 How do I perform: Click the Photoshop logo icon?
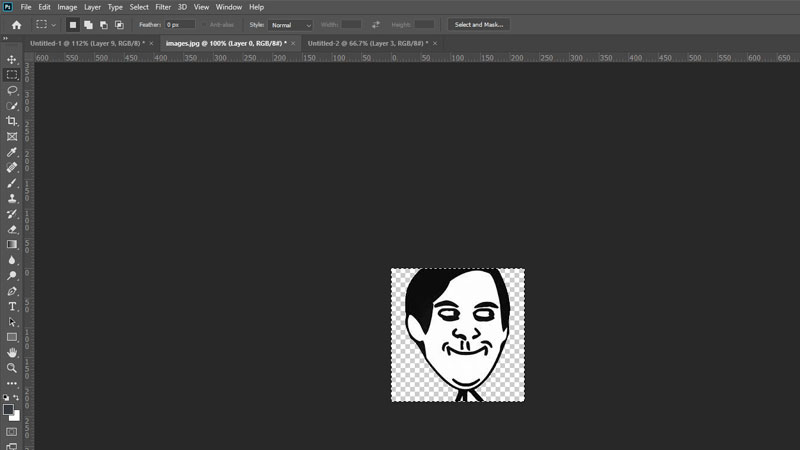(x=8, y=7)
